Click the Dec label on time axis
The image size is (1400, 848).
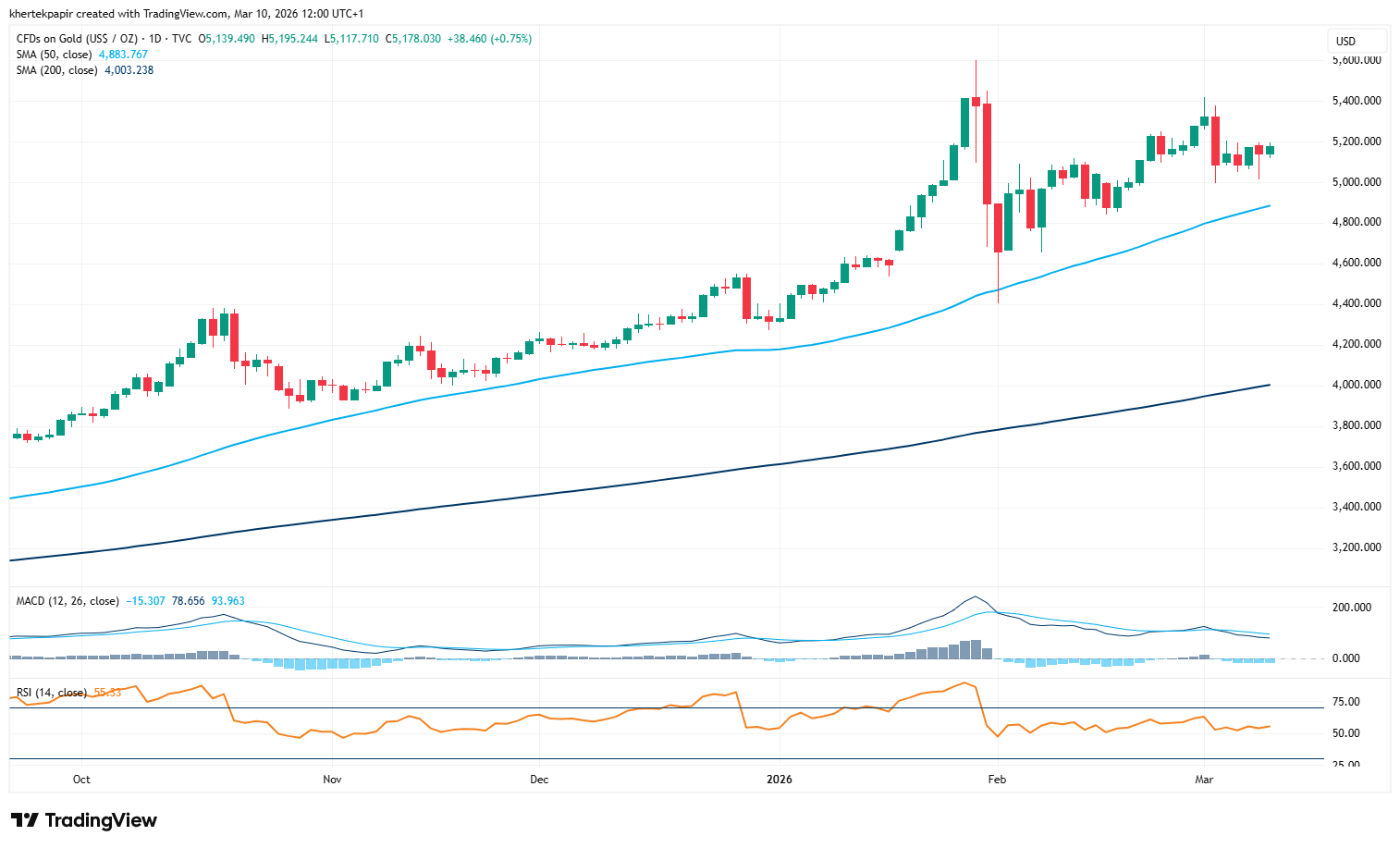(x=539, y=780)
